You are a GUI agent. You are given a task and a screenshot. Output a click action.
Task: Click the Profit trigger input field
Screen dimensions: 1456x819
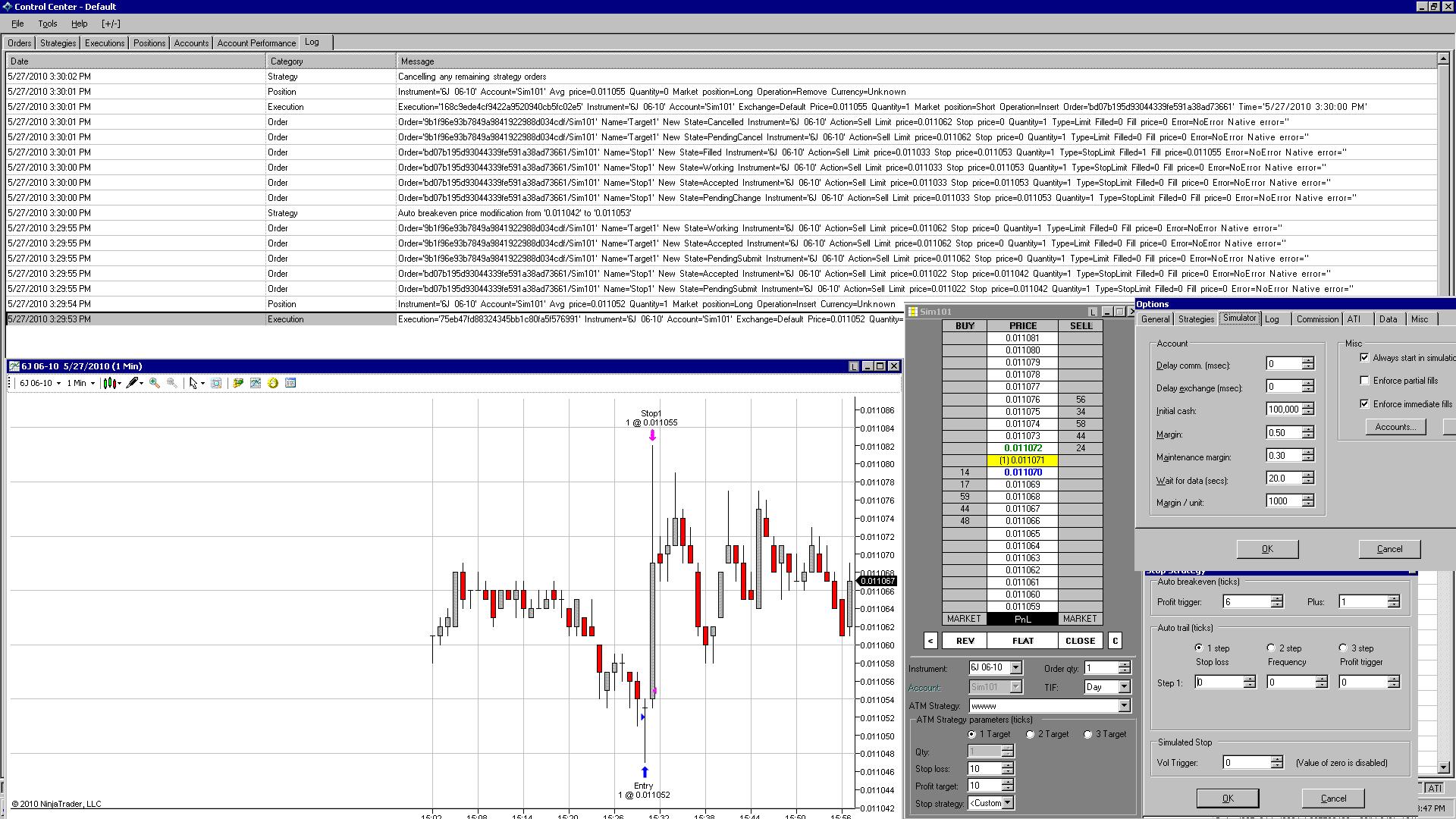(1247, 601)
